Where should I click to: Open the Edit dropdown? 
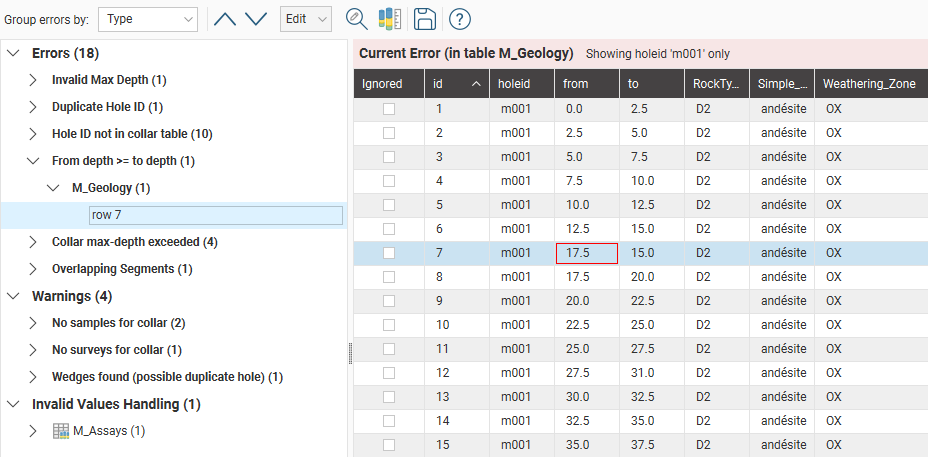pos(306,19)
